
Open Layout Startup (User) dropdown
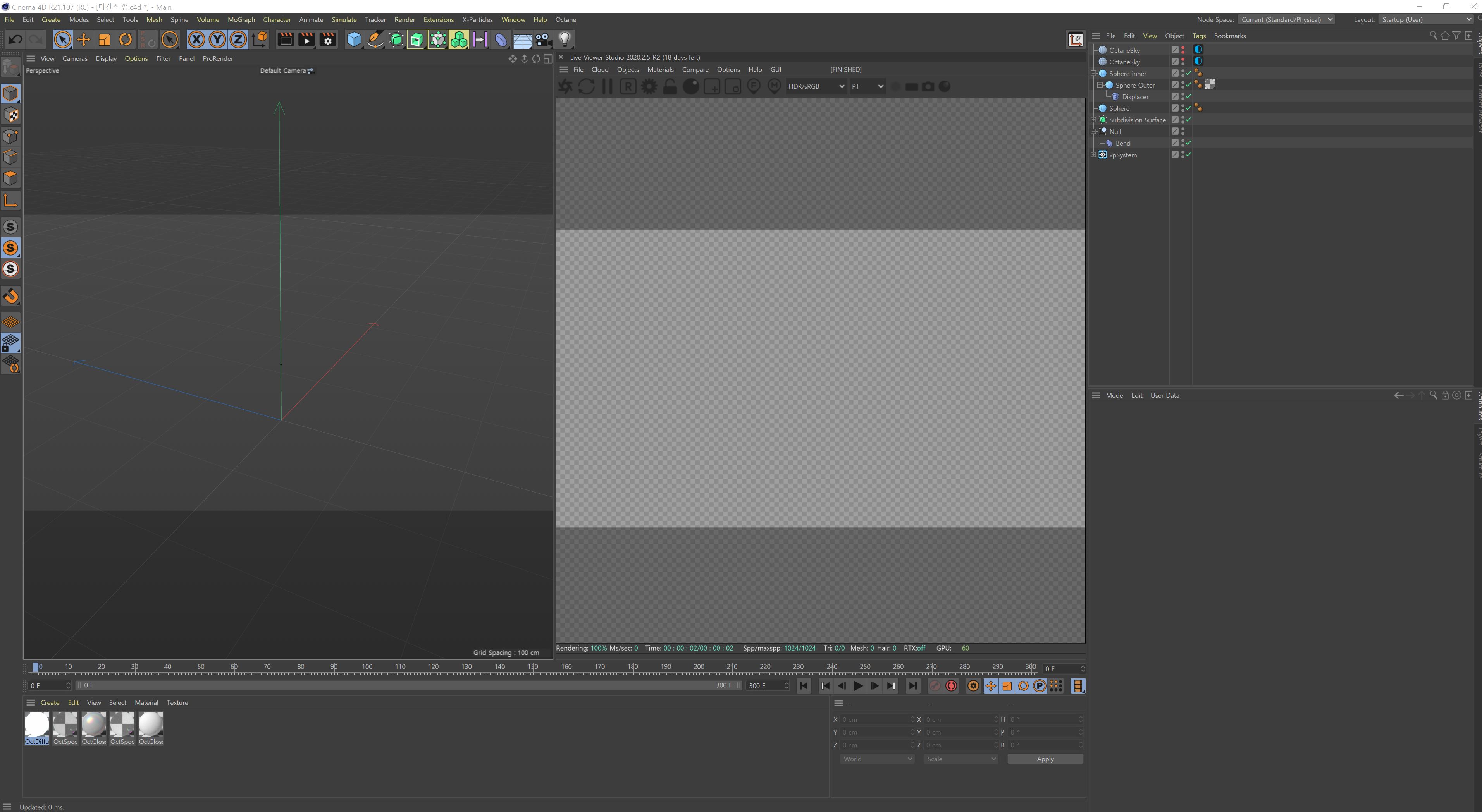click(x=1426, y=19)
